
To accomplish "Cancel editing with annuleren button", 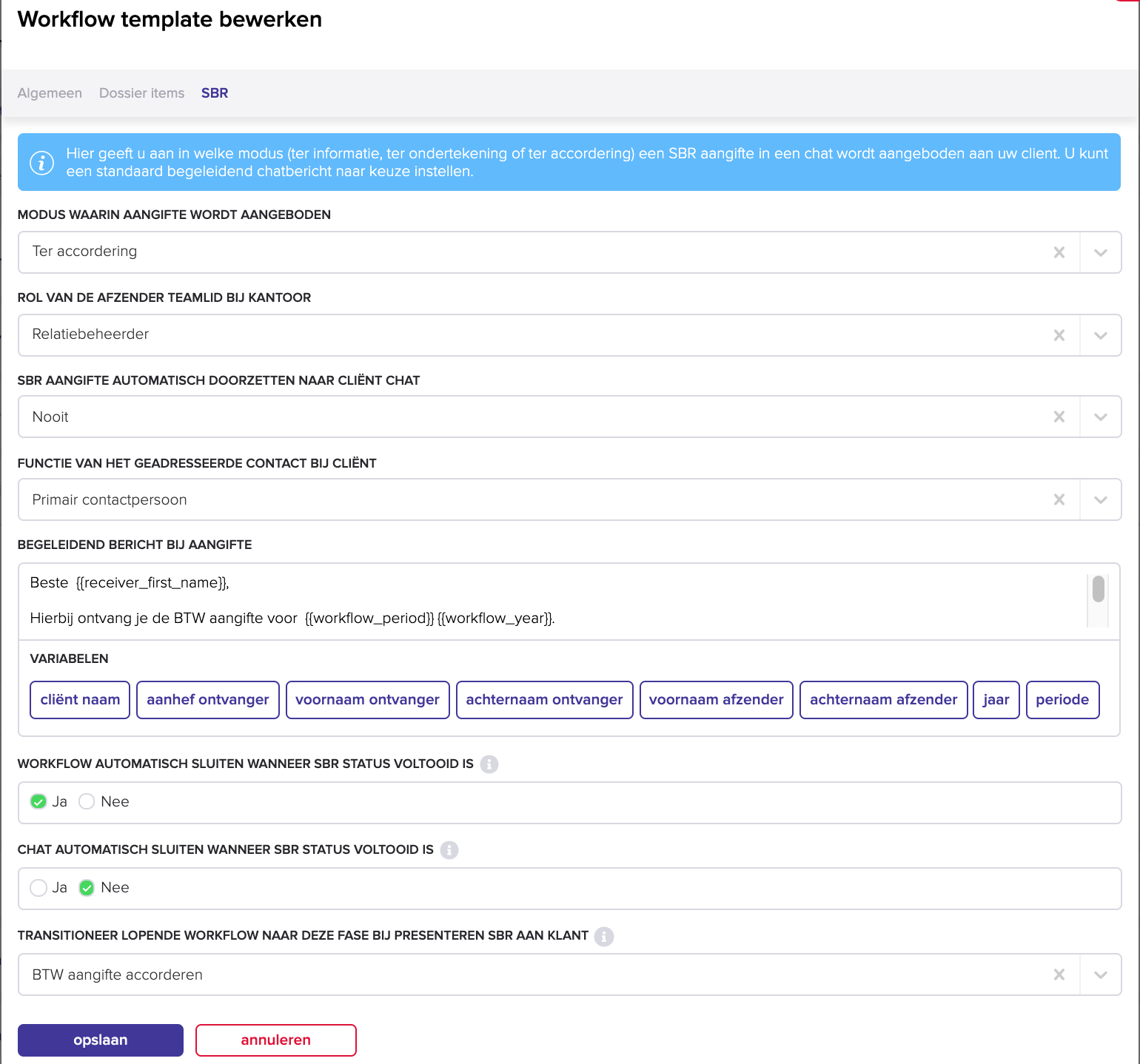I will [276, 1040].
